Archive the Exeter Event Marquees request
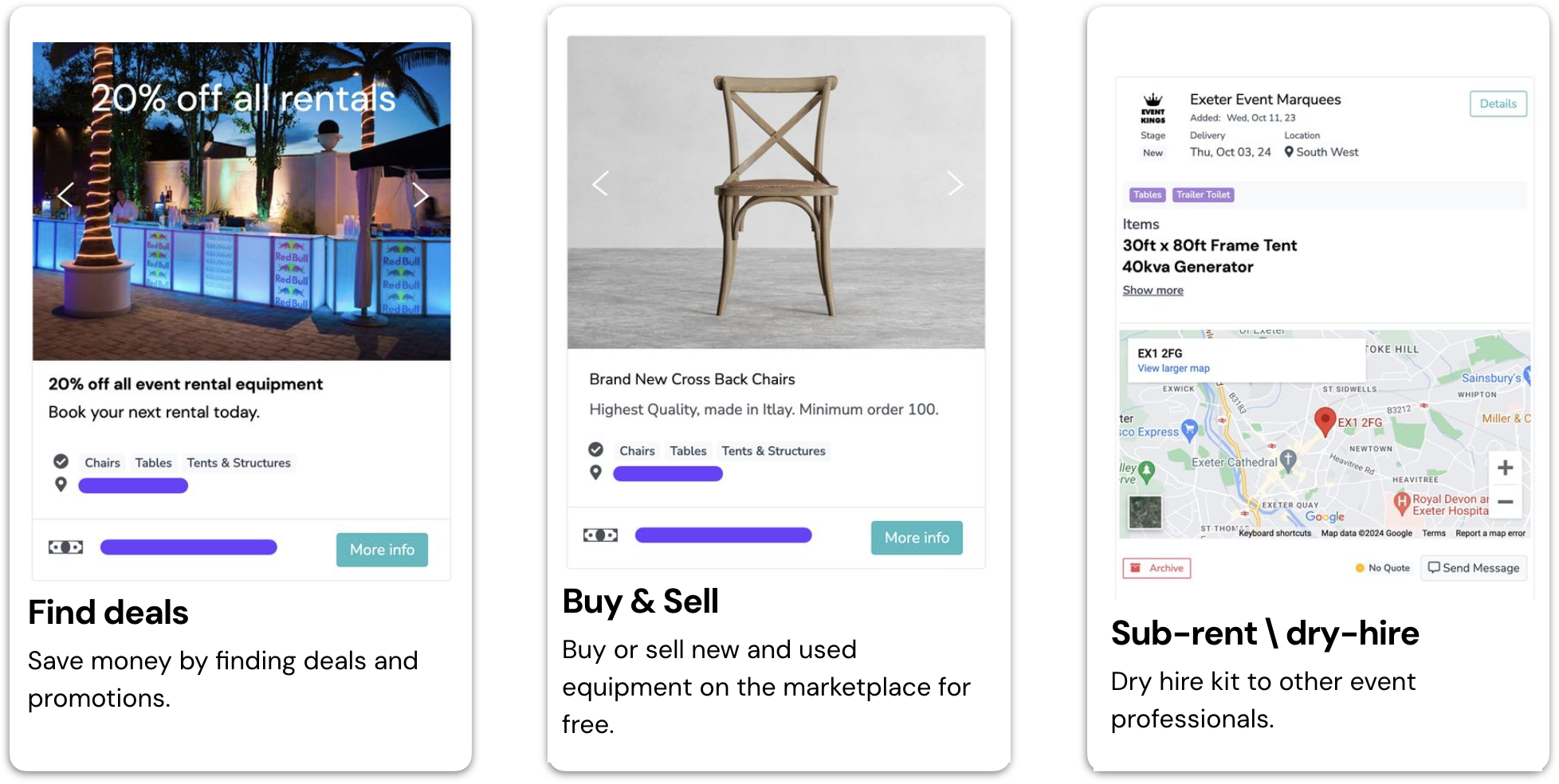The width and height of the screenshot is (1559, 784). click(x=1156, y=568)
